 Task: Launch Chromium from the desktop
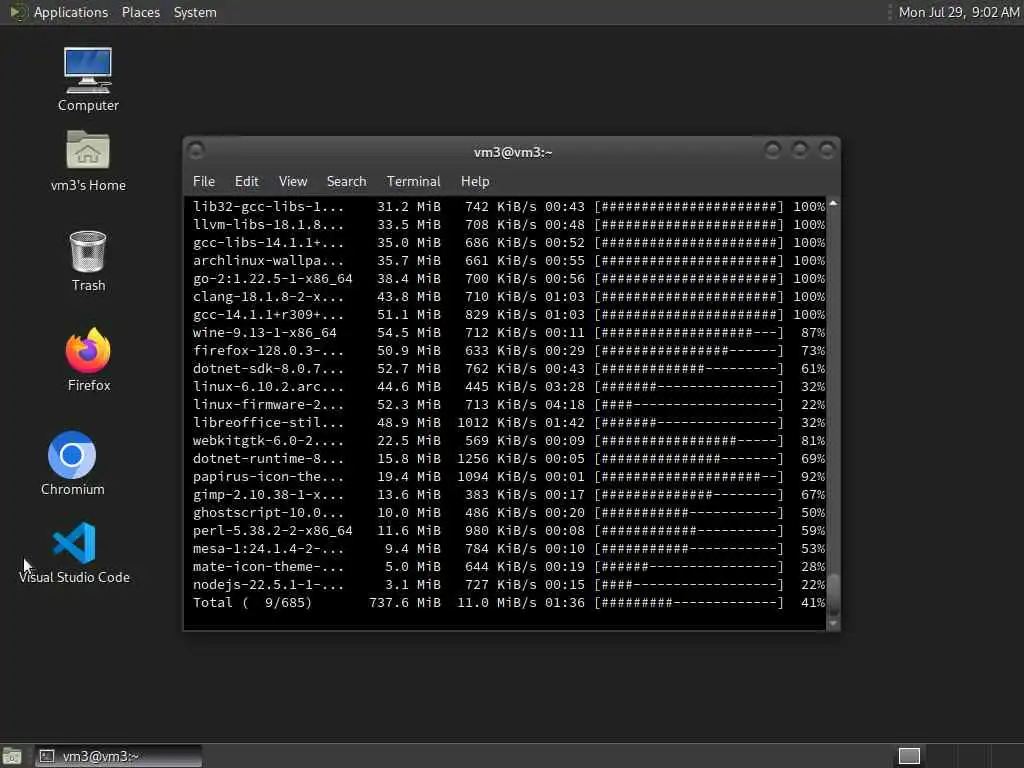pos(72,463)
